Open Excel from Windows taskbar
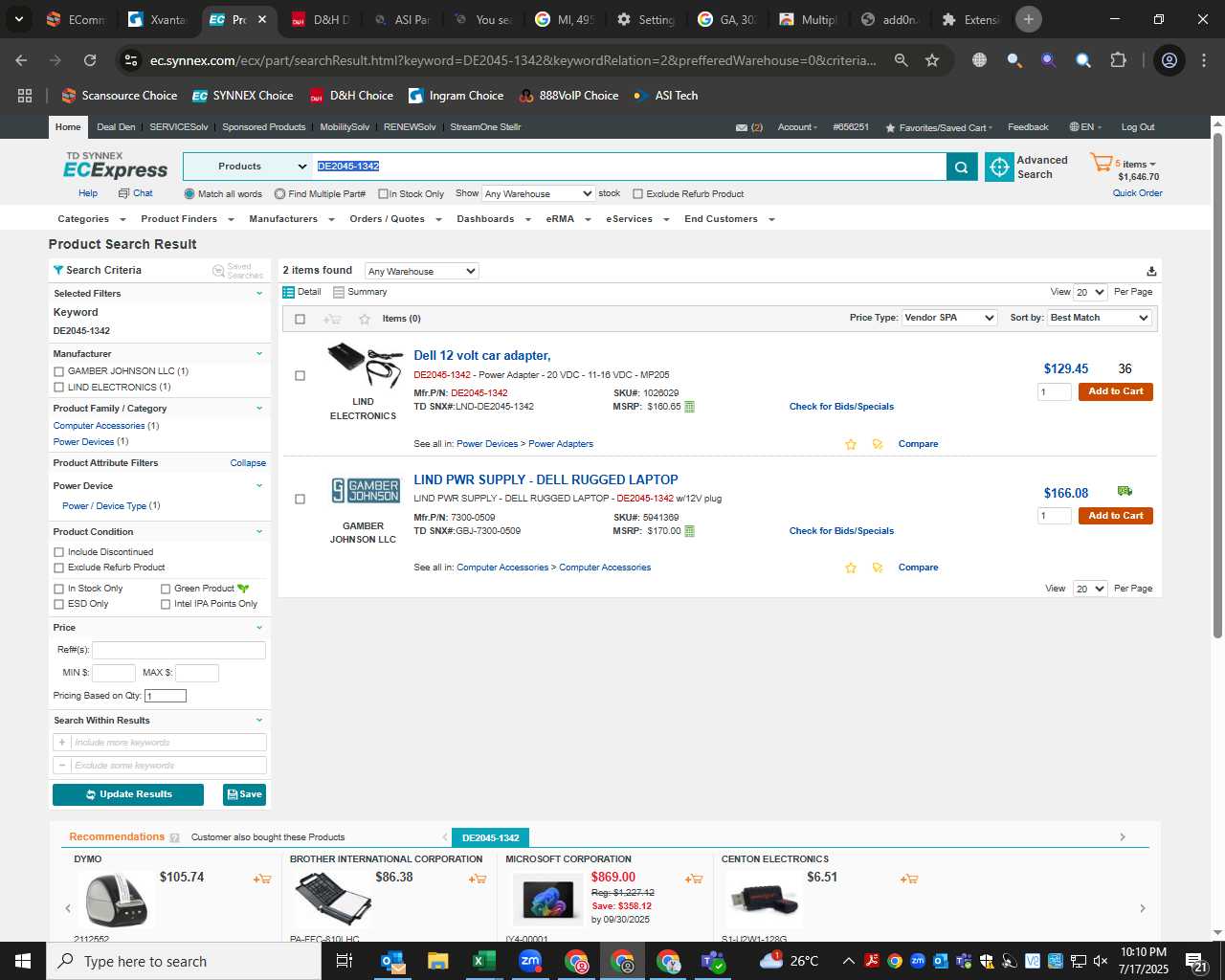1225x980 pixels. 483,961
